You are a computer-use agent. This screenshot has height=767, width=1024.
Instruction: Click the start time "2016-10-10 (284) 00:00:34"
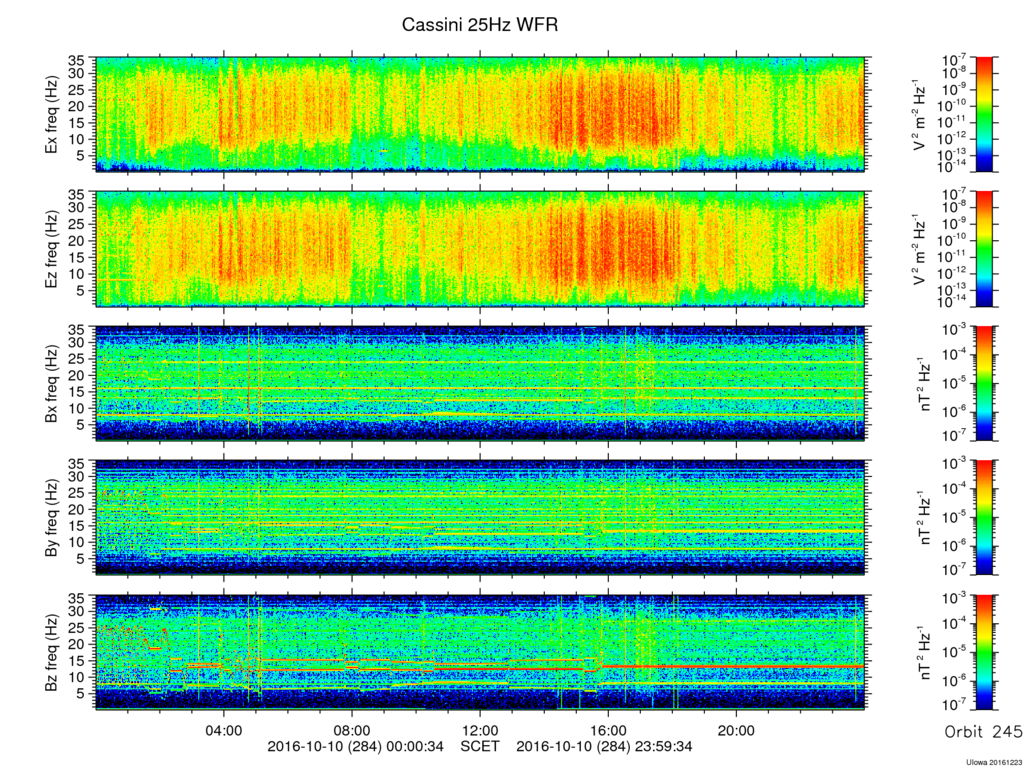click(355, 746)
